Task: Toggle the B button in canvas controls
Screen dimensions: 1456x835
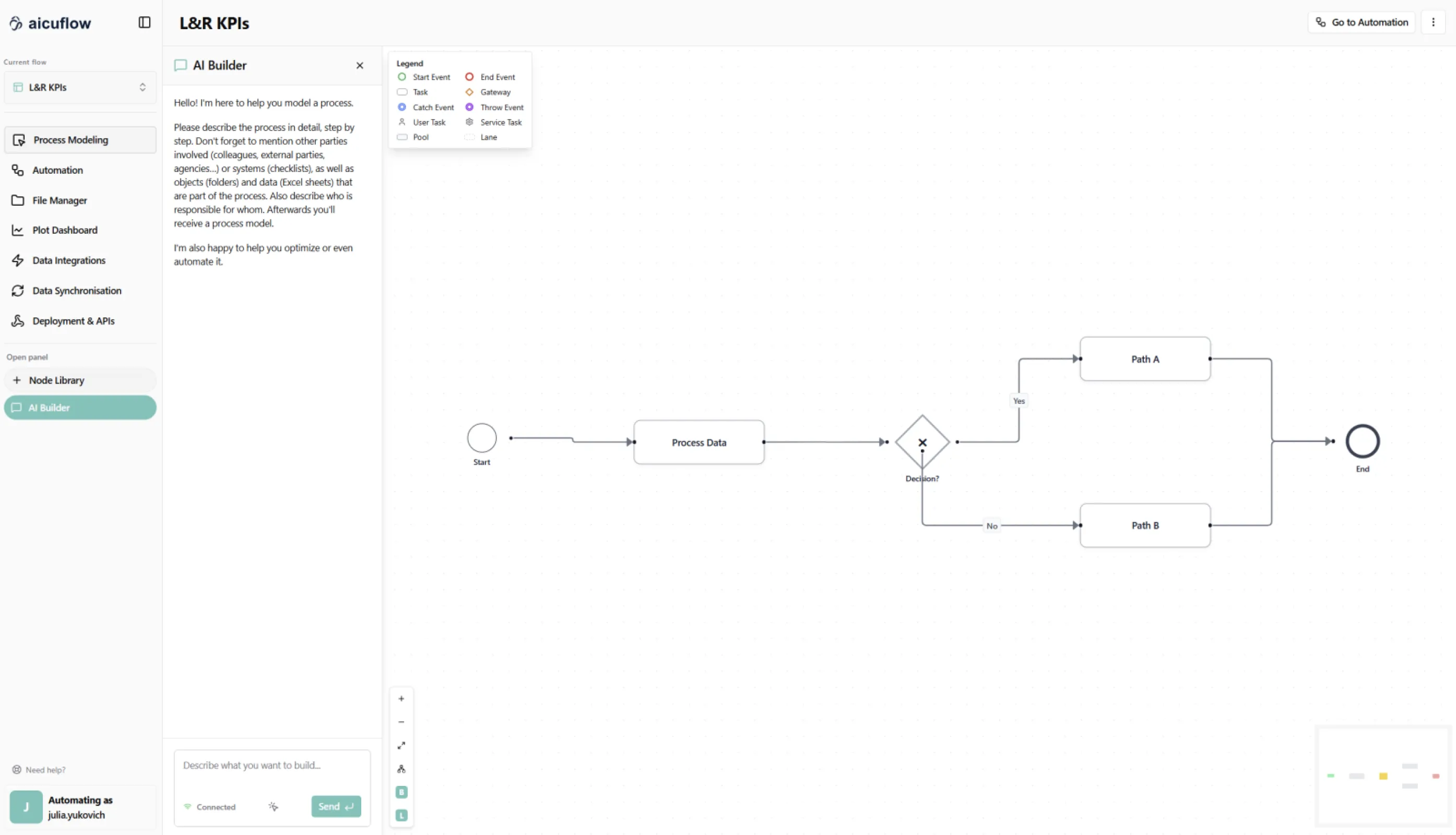Action: (401, 792)
